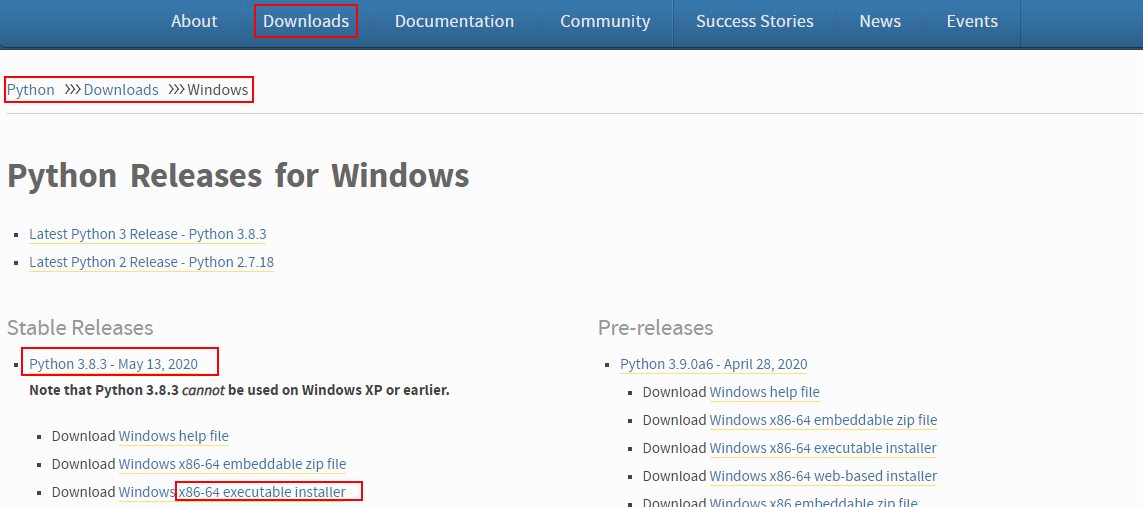Screen dimensions: 1143x507
Task: Download Windows help file under Stable Releases
Action: (x=174, y=436)
